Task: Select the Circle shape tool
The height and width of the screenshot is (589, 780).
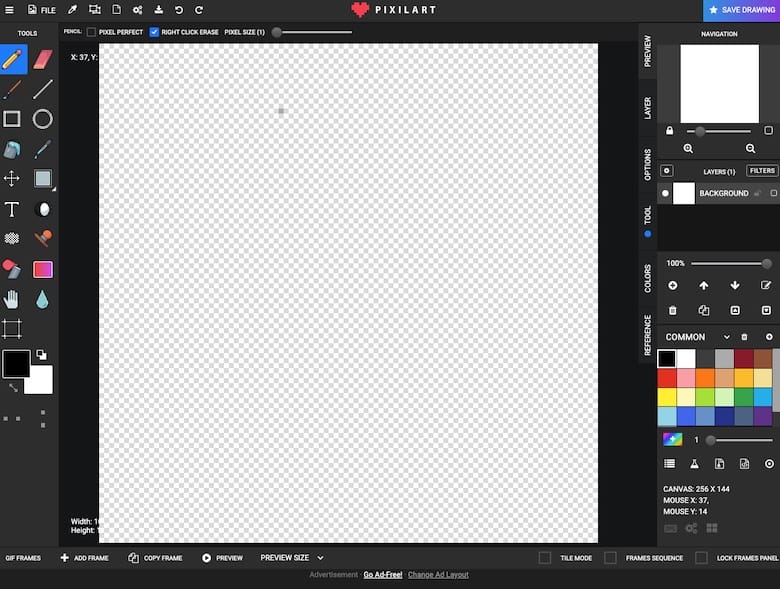Action: pos(43,119)
